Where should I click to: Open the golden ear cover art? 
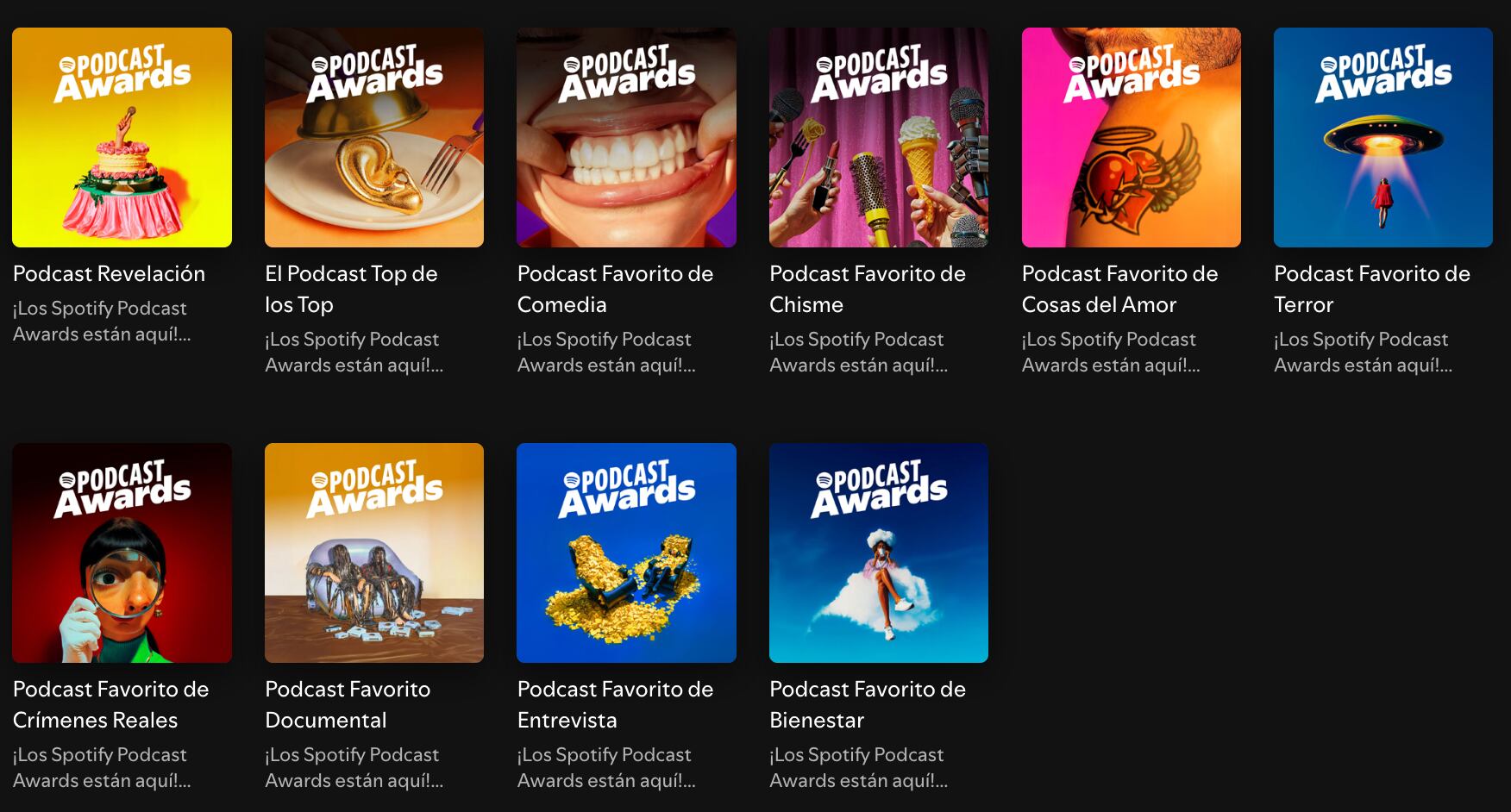coord(374,137)
